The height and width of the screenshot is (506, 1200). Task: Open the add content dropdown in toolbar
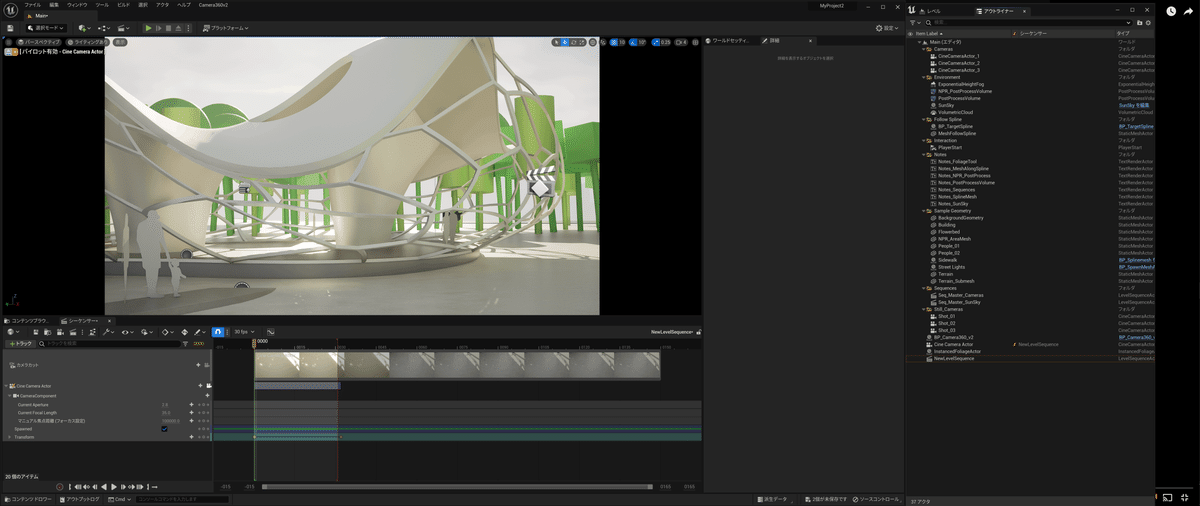84,28
